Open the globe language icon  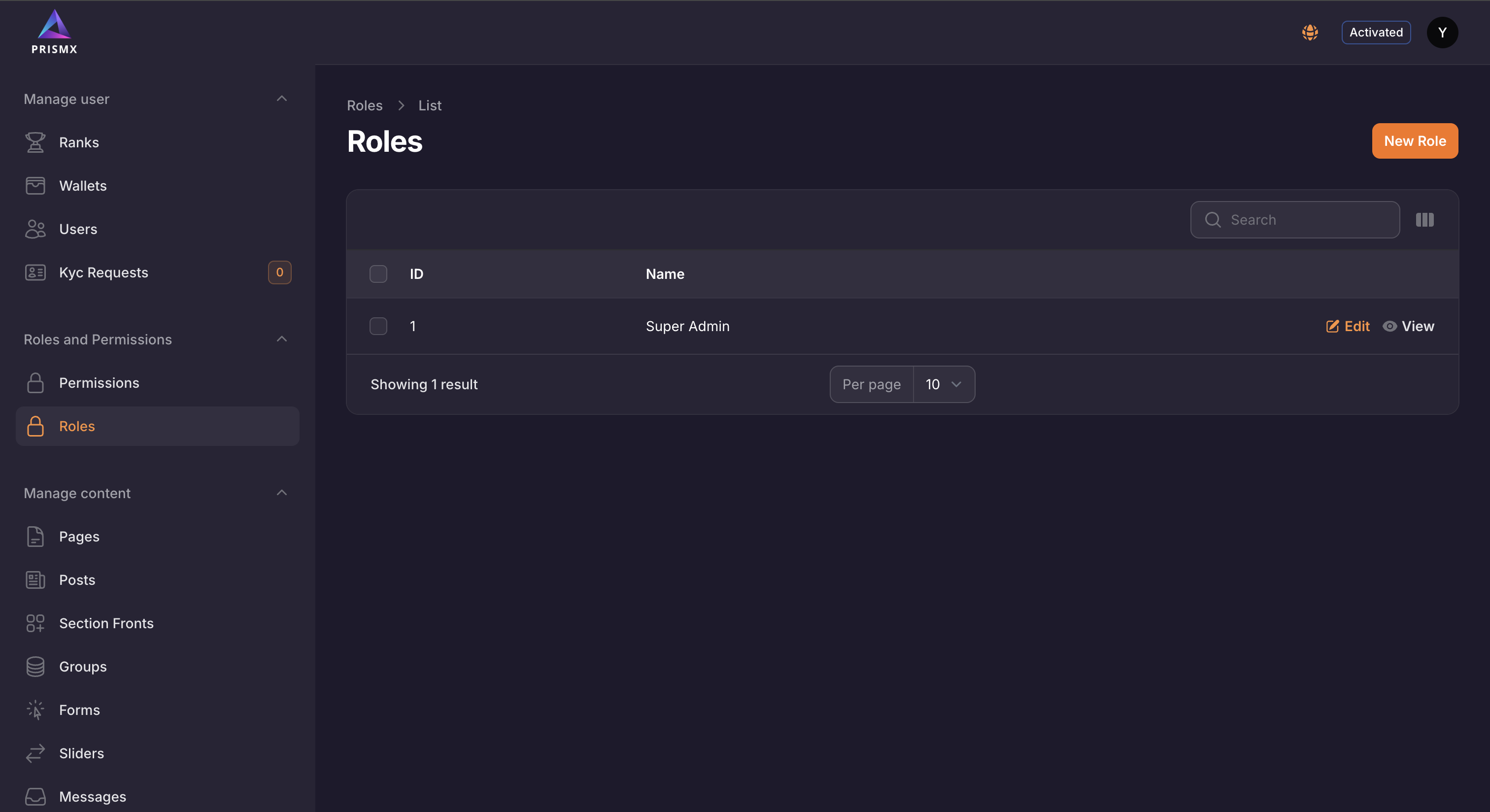tap(1310, 33)
